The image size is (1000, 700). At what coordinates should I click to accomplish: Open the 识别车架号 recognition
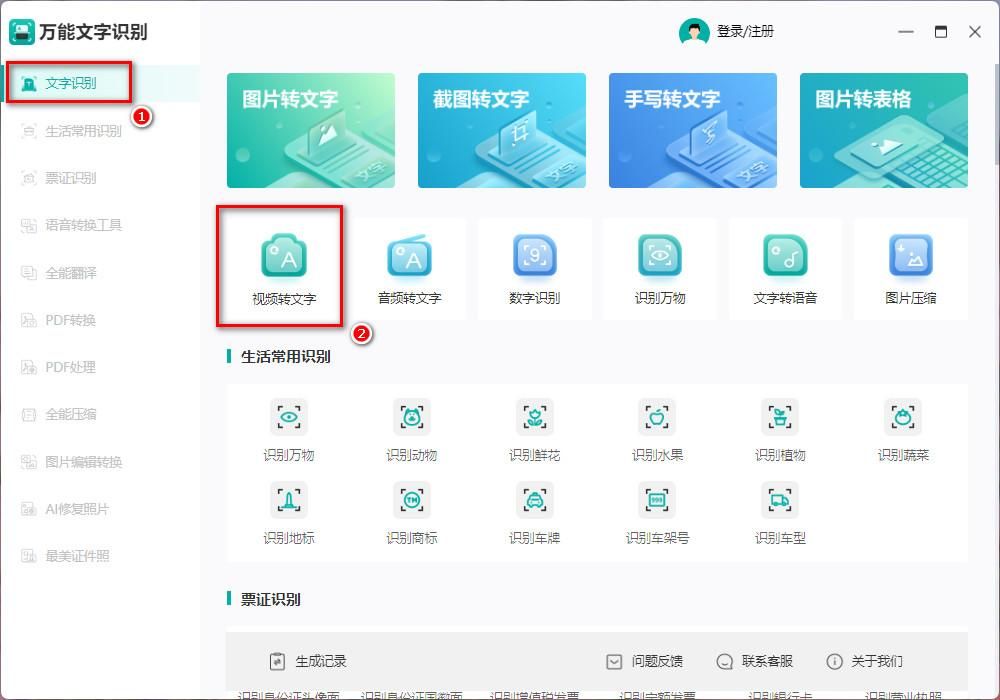point(657,513)
